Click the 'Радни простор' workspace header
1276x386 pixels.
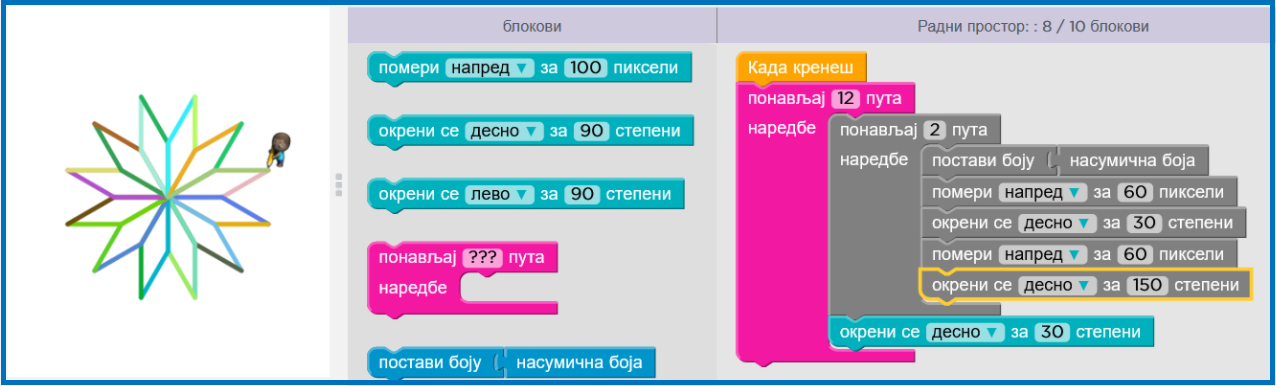pos(1033,26)
